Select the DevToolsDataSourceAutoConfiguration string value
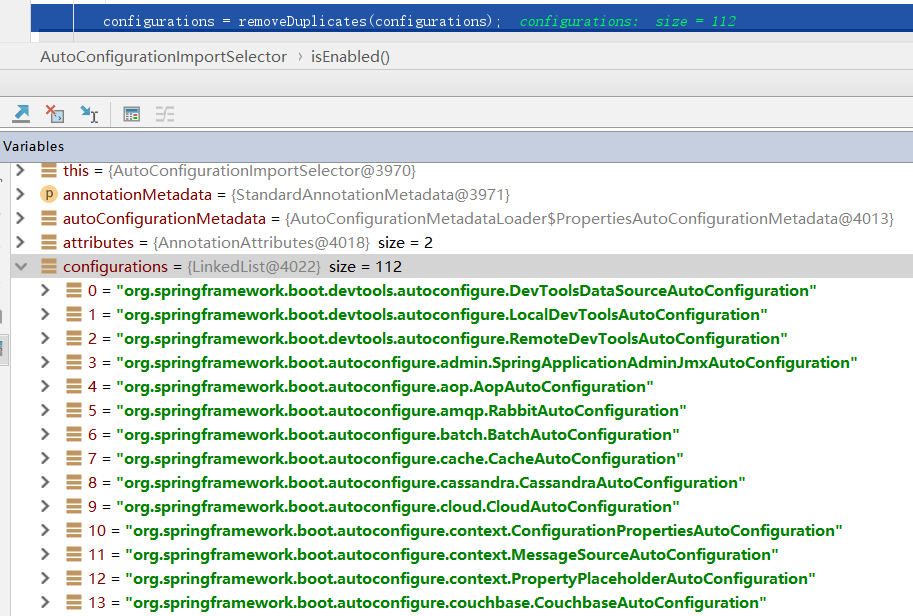 click(466, 291)
